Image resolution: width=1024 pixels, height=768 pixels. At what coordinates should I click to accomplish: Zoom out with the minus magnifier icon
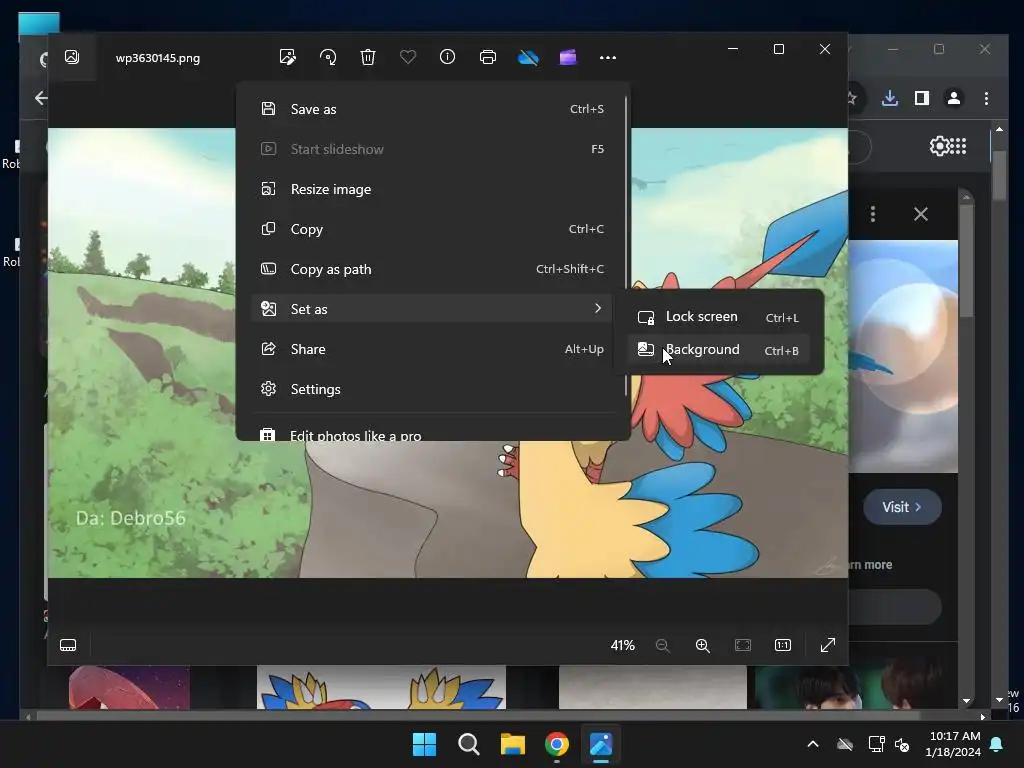click(x=662, y=645)
